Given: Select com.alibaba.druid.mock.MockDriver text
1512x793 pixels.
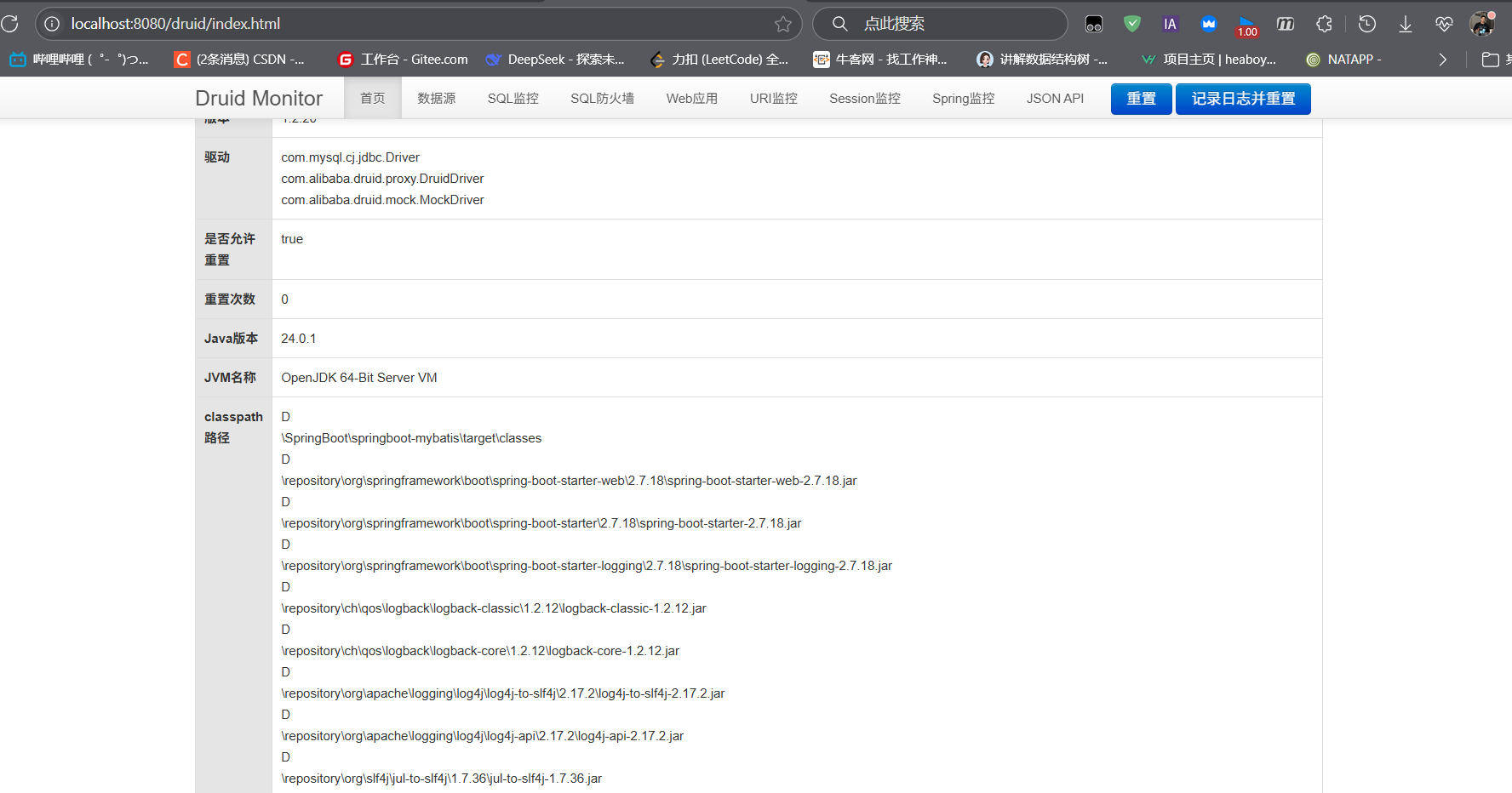Looking at the screenshot, I should pos(382,200).
